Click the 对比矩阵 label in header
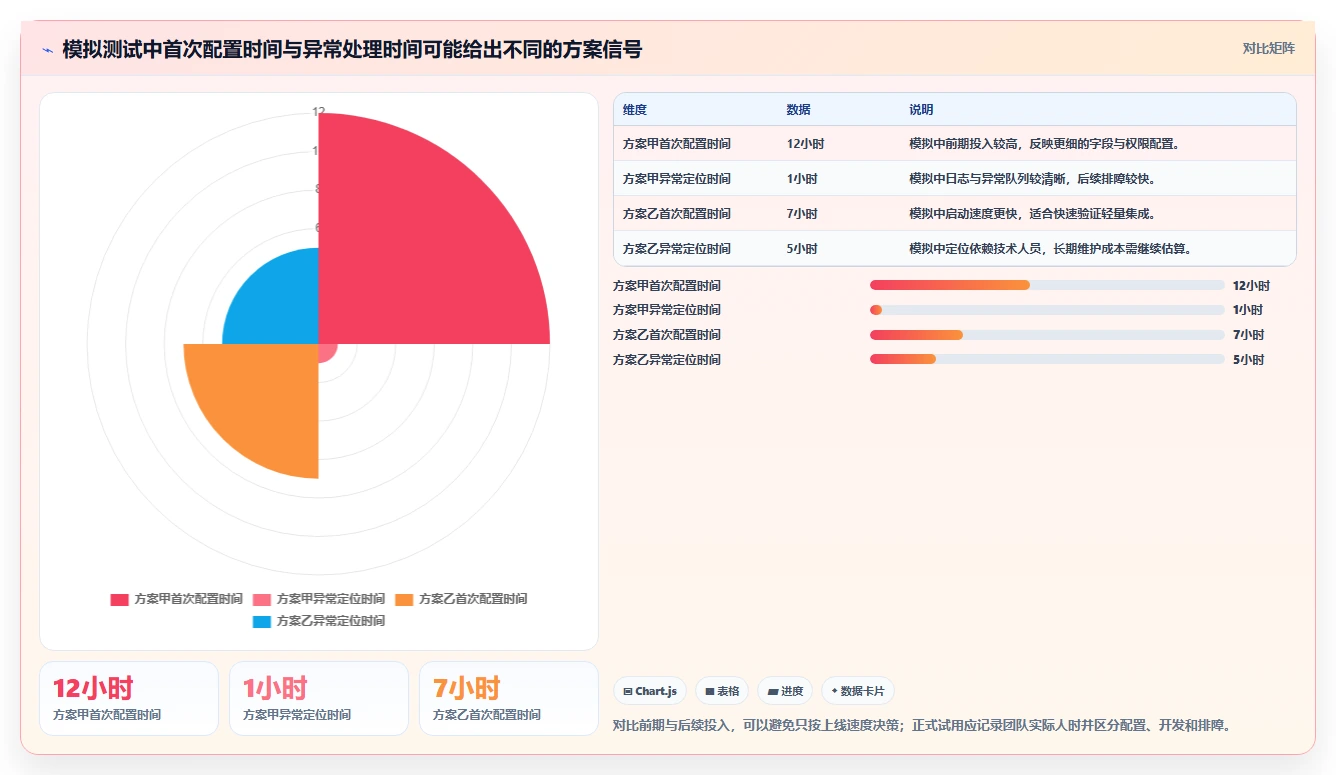 [x=1268, y=48]
